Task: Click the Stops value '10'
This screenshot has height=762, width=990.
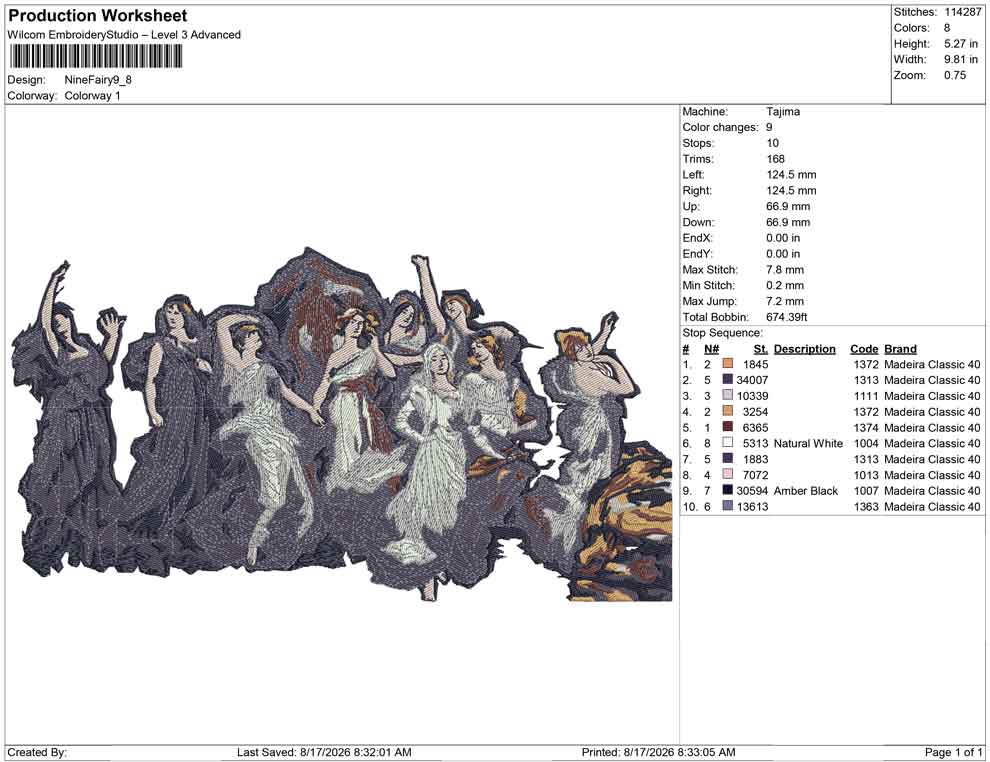Action: point(773,143)
